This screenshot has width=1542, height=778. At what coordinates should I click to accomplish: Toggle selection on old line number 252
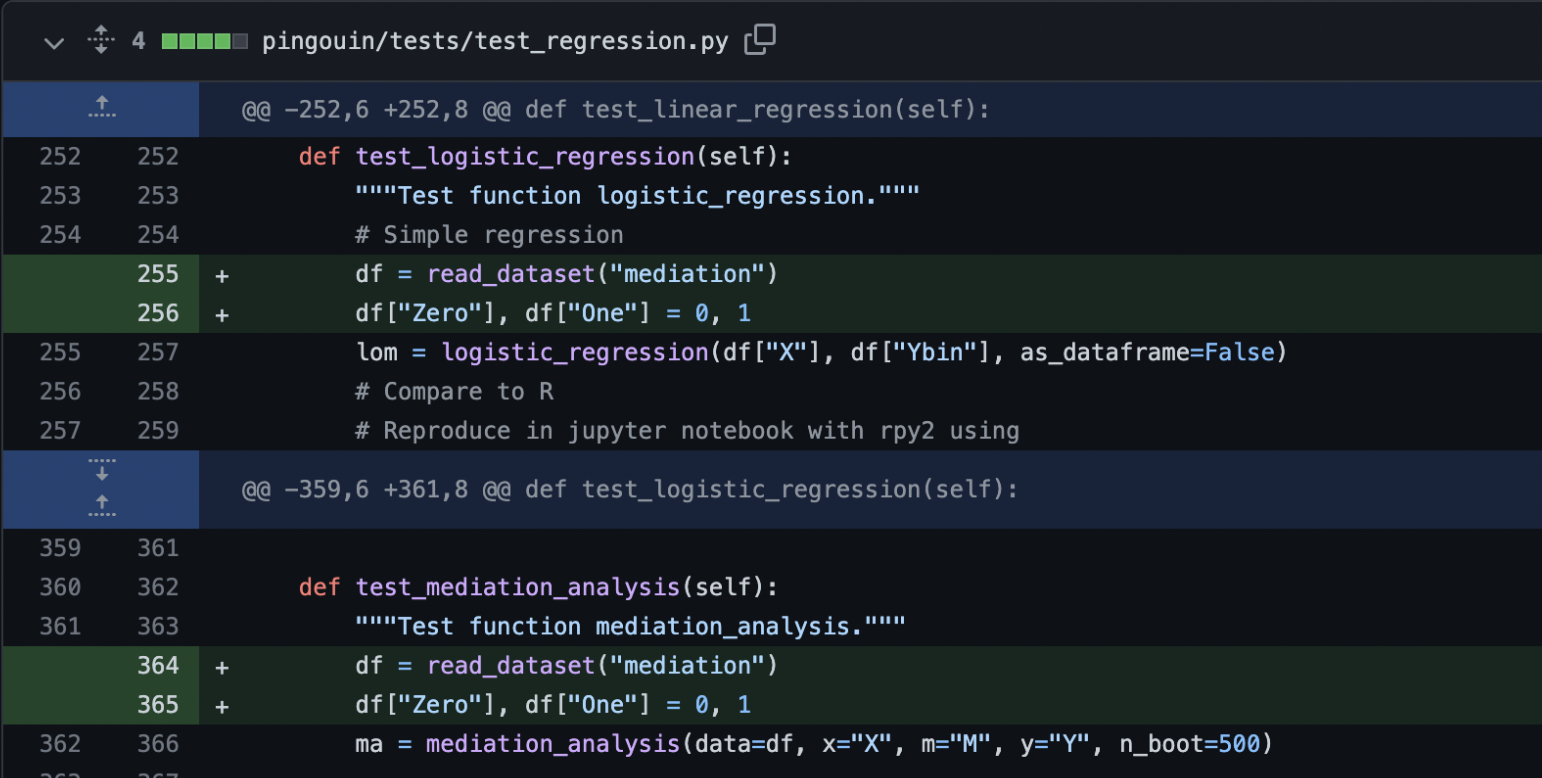pyautogui.click(x=60, y=155)
